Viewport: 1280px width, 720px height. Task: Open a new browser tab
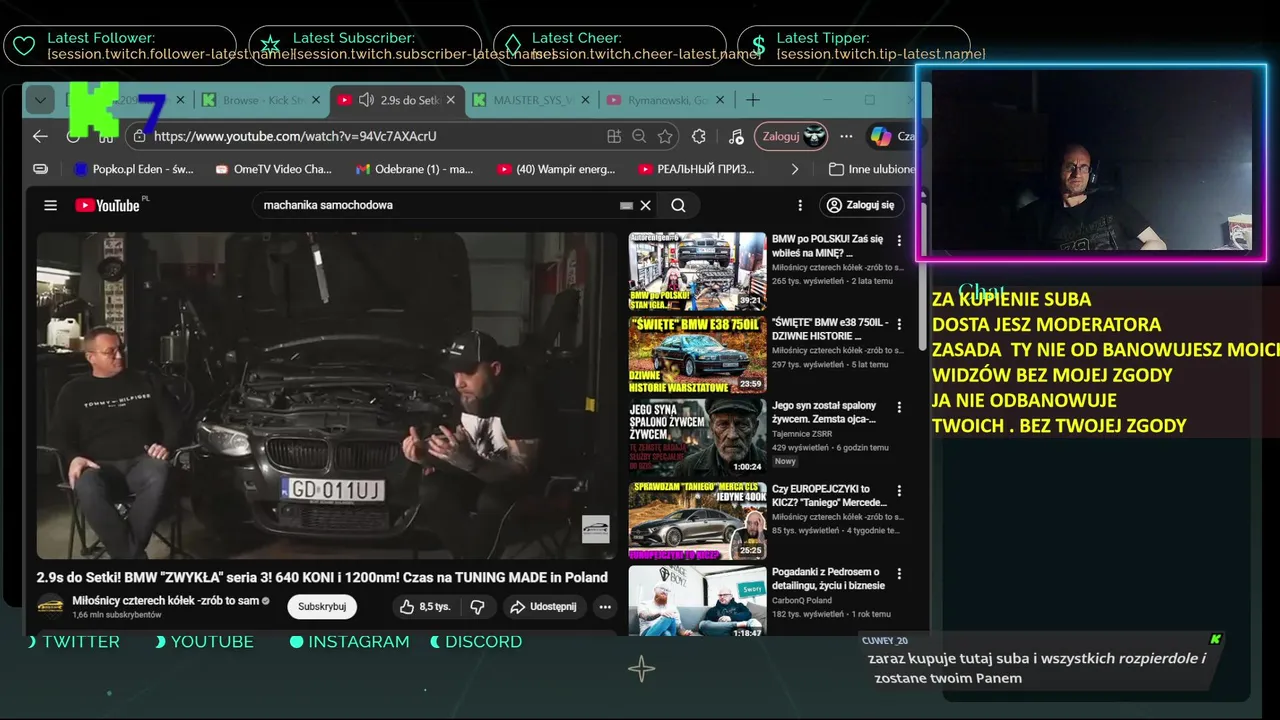coord(753,100)
